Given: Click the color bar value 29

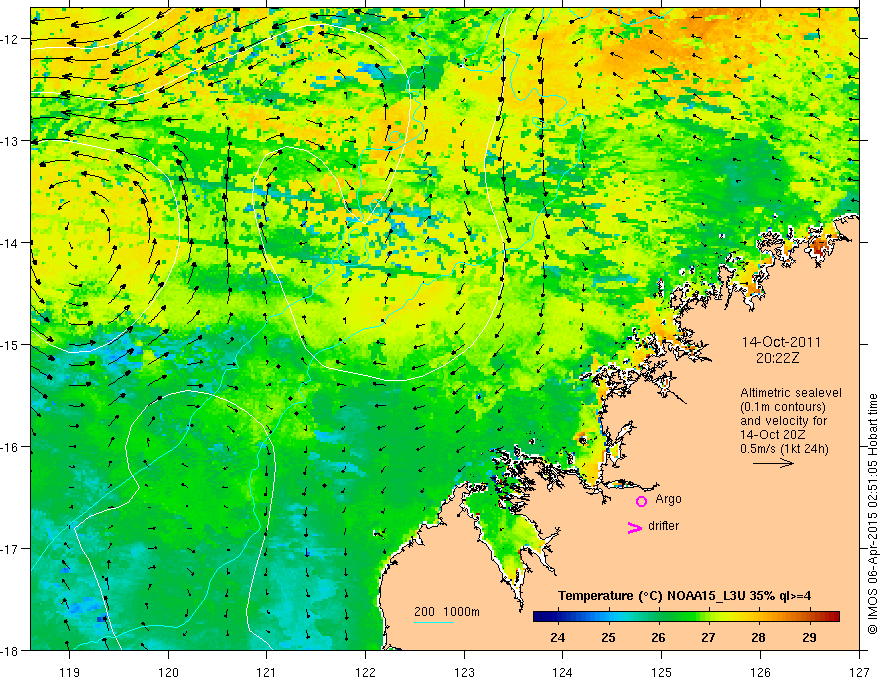Looking at the screenshot, I should [809, 638].
